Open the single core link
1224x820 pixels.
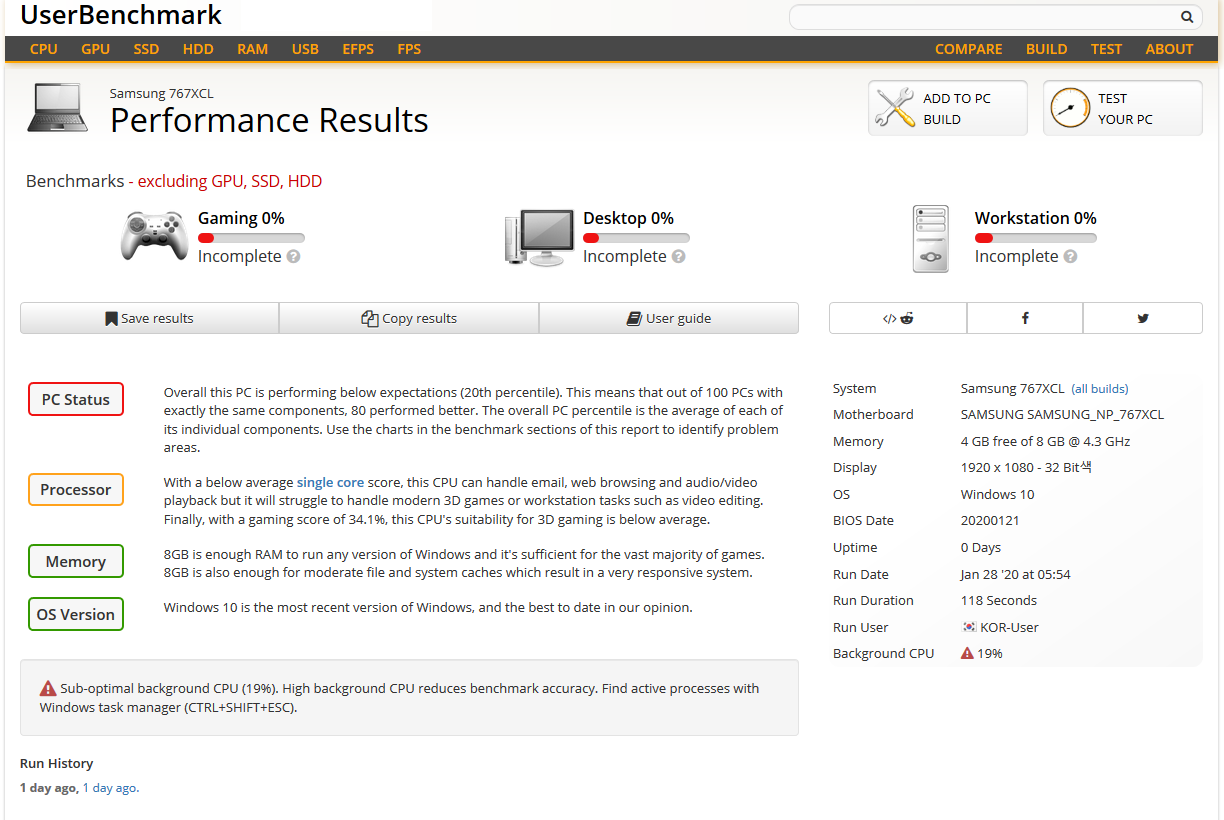pyautogui.click(x=330, y=482)
